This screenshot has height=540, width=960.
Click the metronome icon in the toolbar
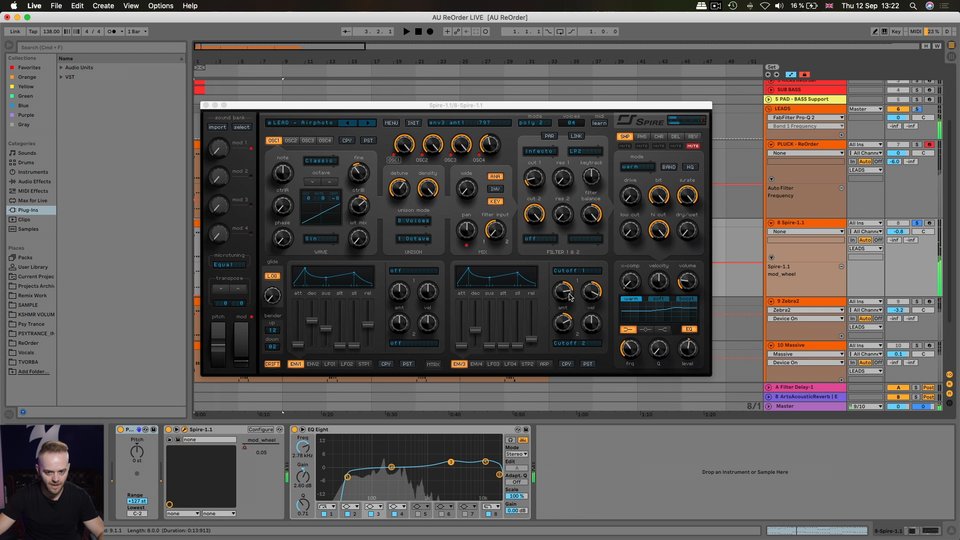[x=111, y=31]
